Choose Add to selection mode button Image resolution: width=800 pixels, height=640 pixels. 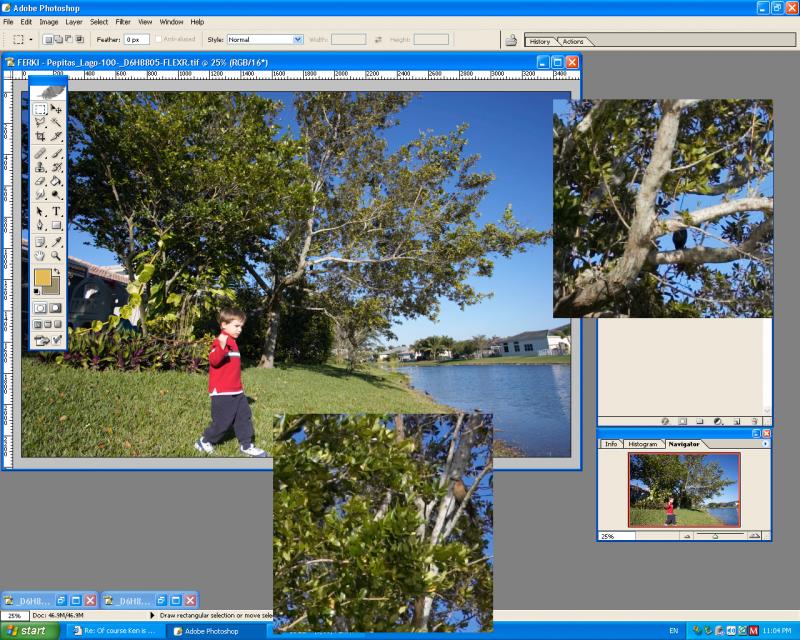(x=58, y=39)
